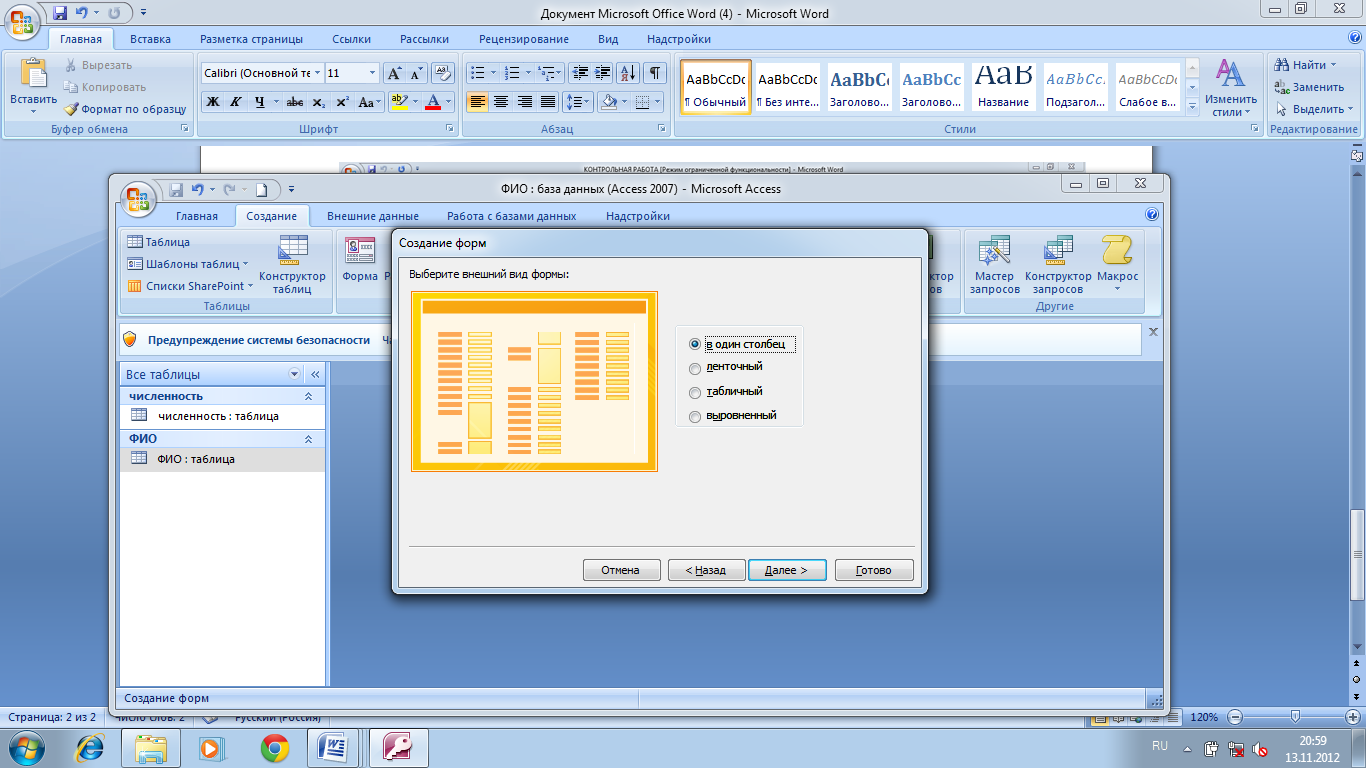The height and width of the screenshot is (768, 1366).
Task: Click the 'Далее >' button
Action: 787,570
